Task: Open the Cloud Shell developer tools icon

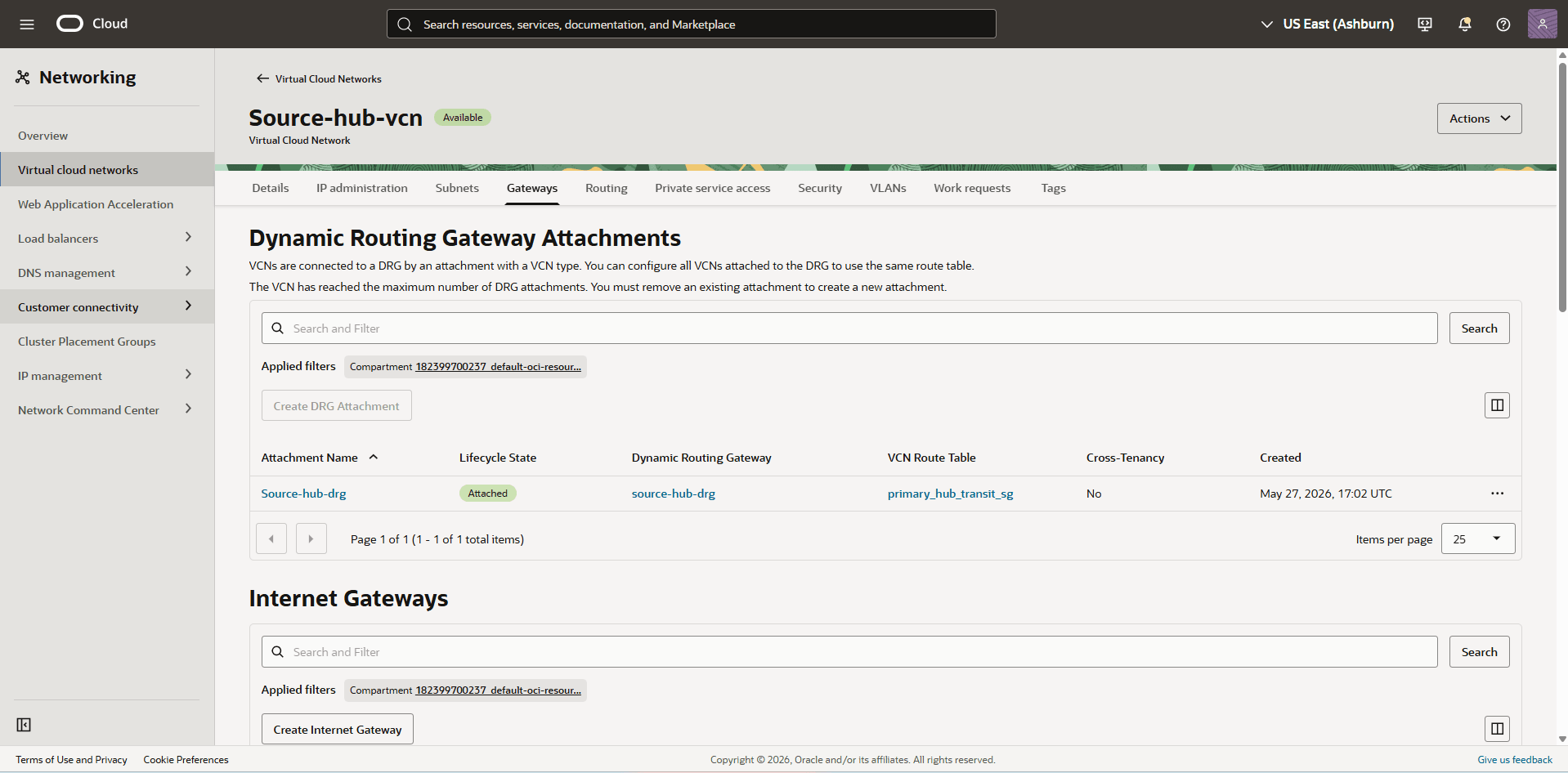Action: click(x=1425, y=25)
